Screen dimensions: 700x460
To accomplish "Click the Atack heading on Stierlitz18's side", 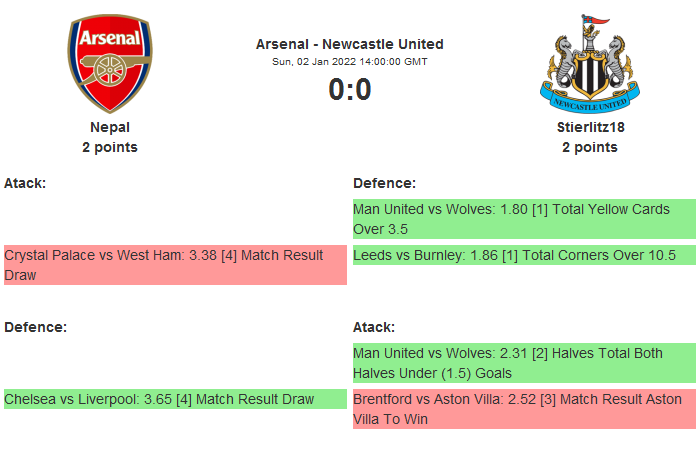I will [374, 327].
